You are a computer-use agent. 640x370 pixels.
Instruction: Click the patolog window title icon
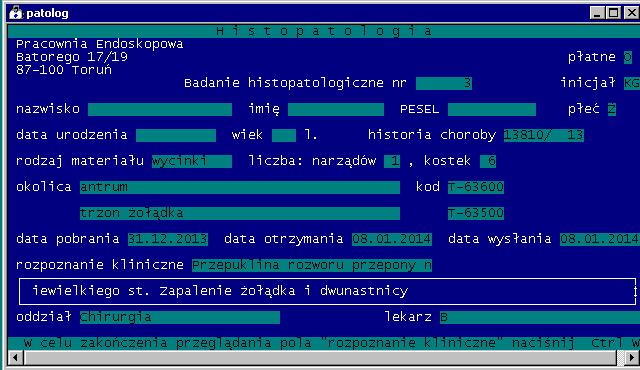(x=15, y=13)
